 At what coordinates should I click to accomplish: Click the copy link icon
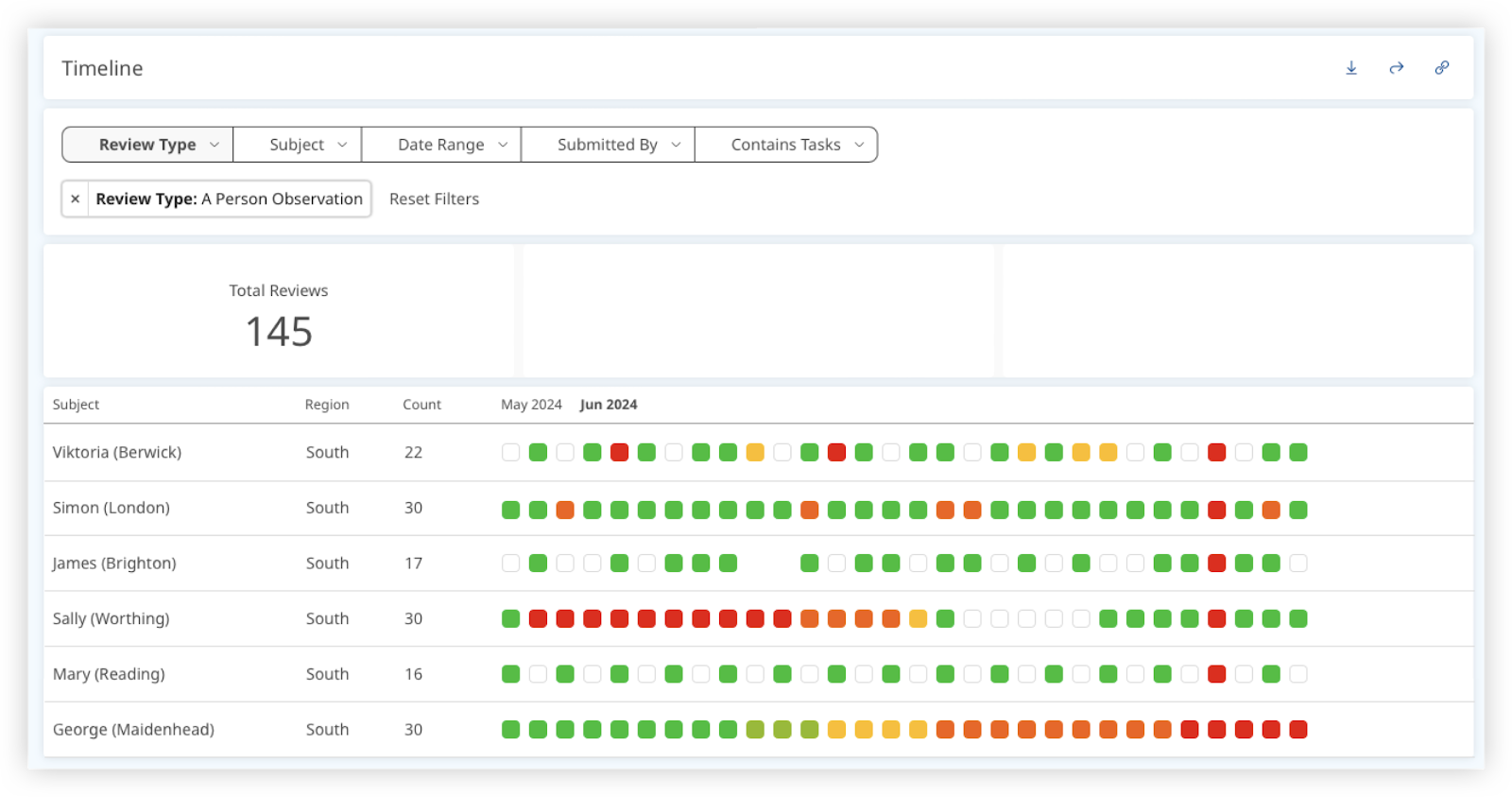[x=1442, y=68]
